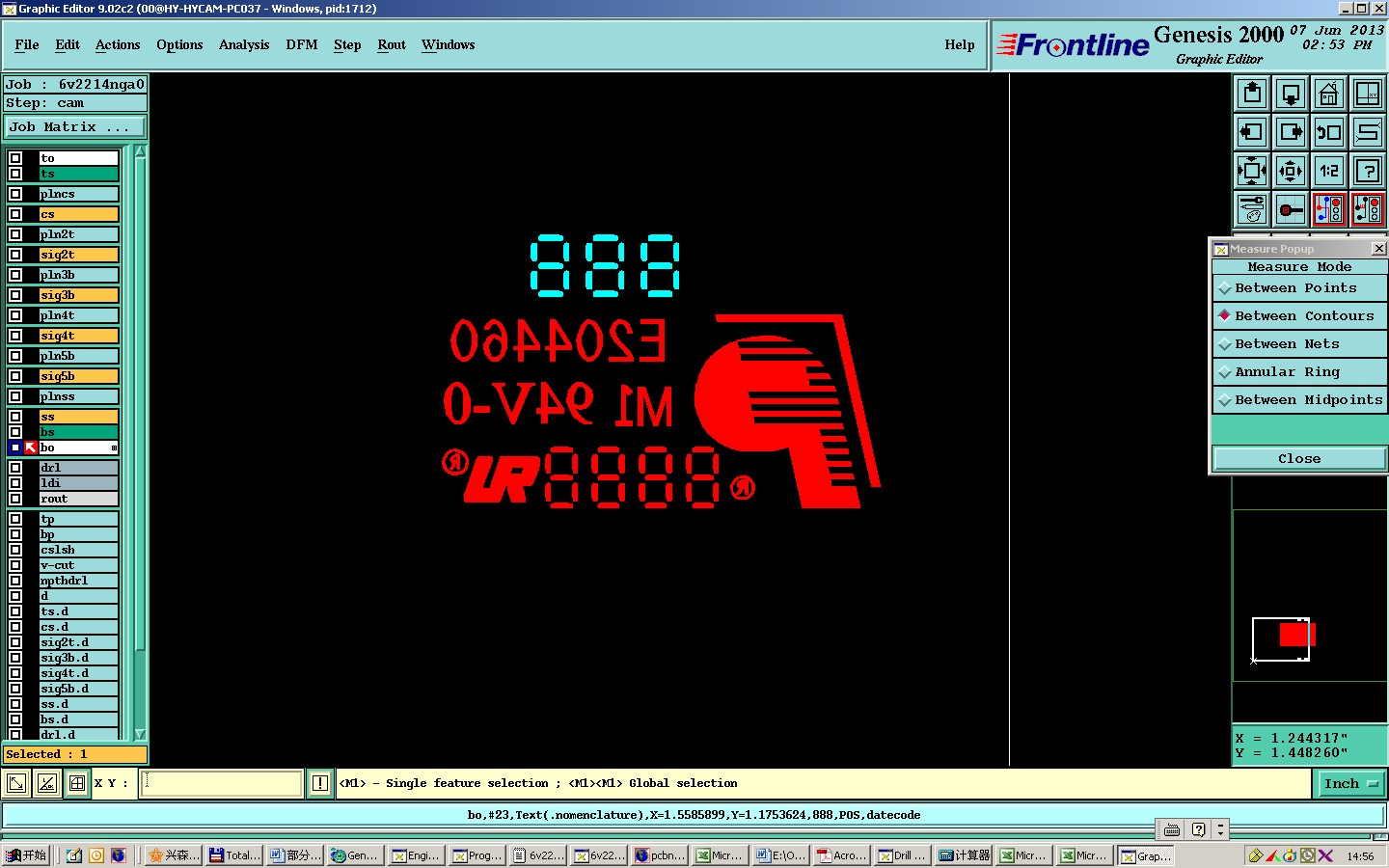
Task: Click the question mark window icon
Action: pyautogui.click(x=1368, y=171)
